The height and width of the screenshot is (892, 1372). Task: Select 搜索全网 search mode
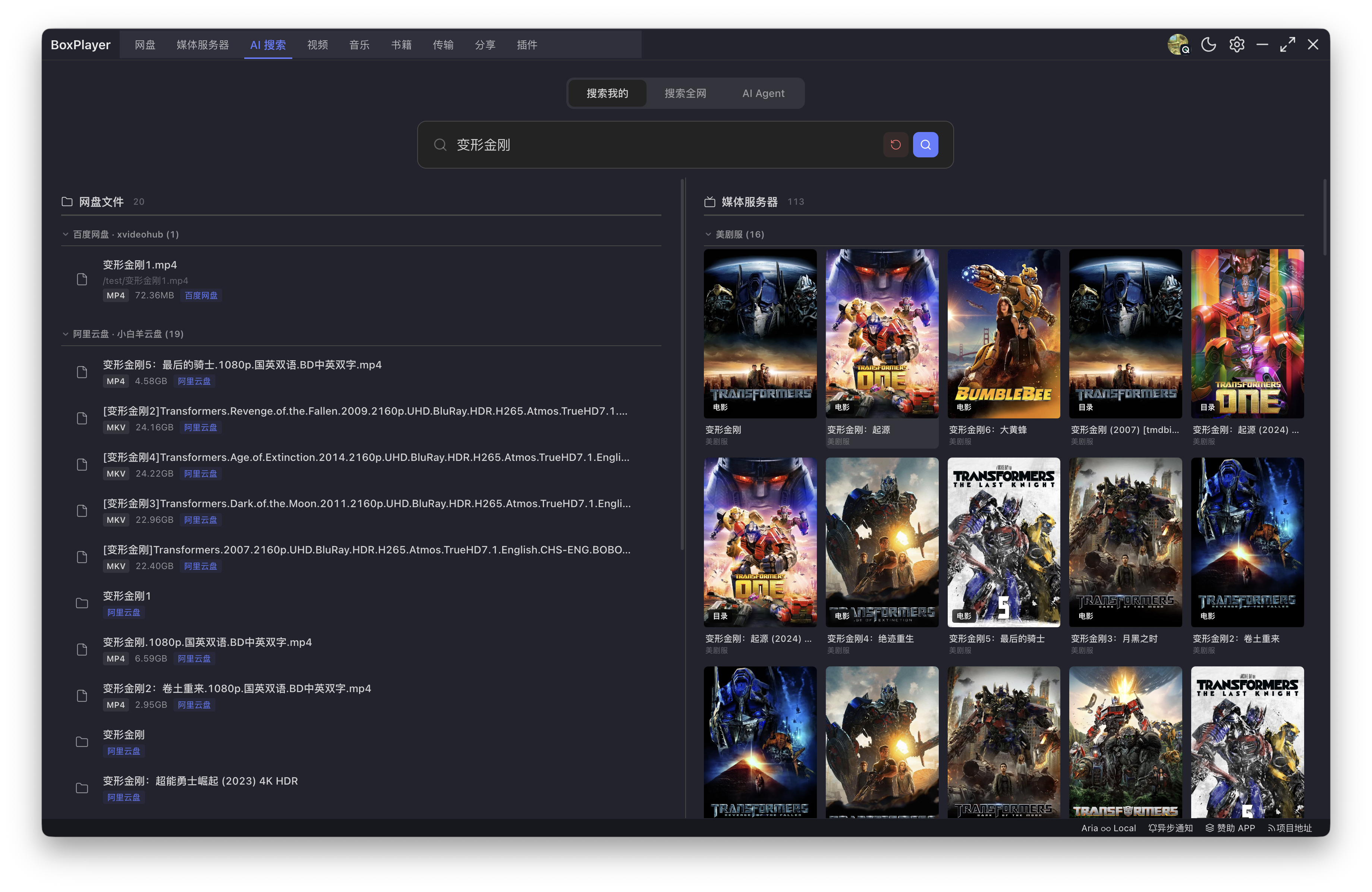685,93
